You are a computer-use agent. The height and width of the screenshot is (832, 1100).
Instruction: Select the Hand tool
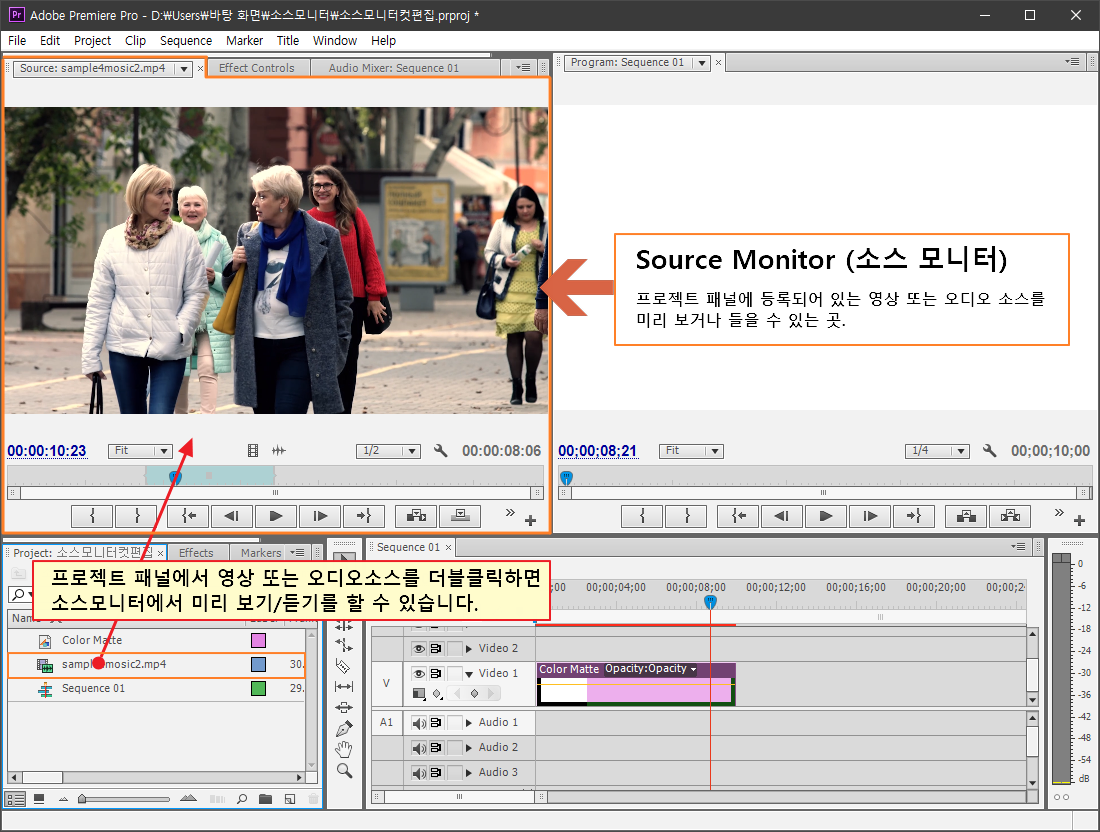(x=344, y=750)
